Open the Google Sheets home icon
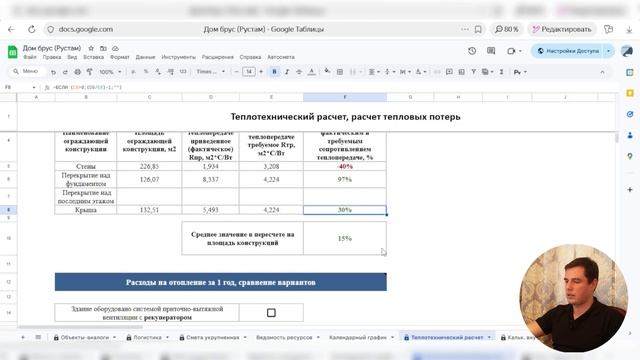The height and width of the screenshot is (360, 640). point(13,52)
